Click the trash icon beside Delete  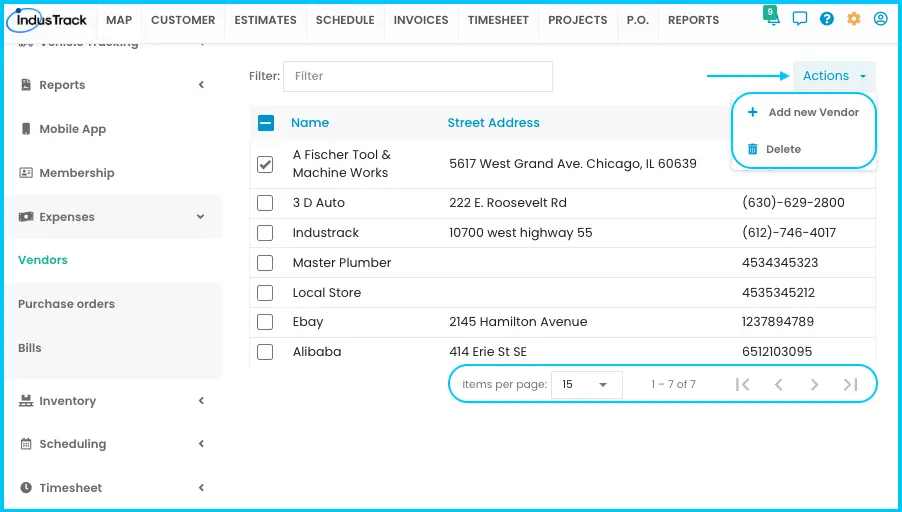752,149
